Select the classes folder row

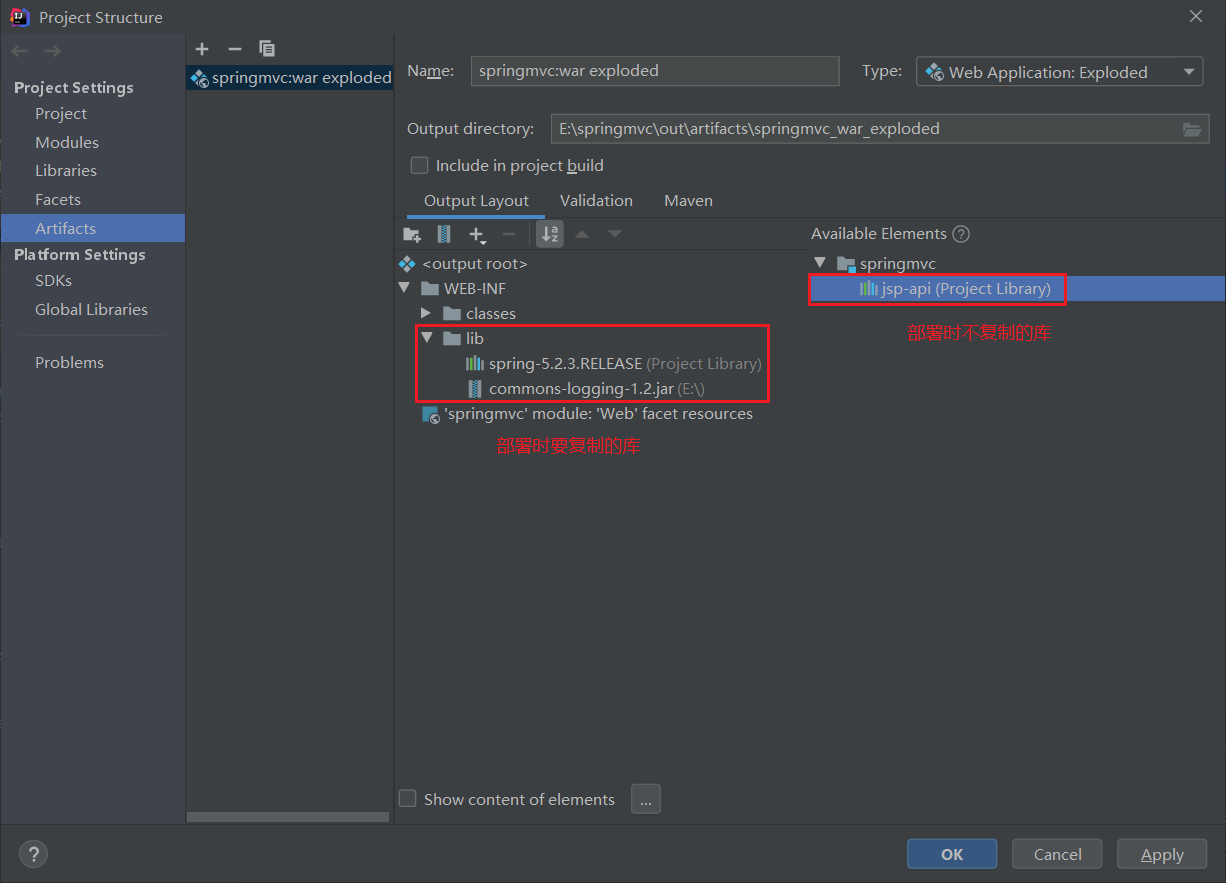[479, 313]
